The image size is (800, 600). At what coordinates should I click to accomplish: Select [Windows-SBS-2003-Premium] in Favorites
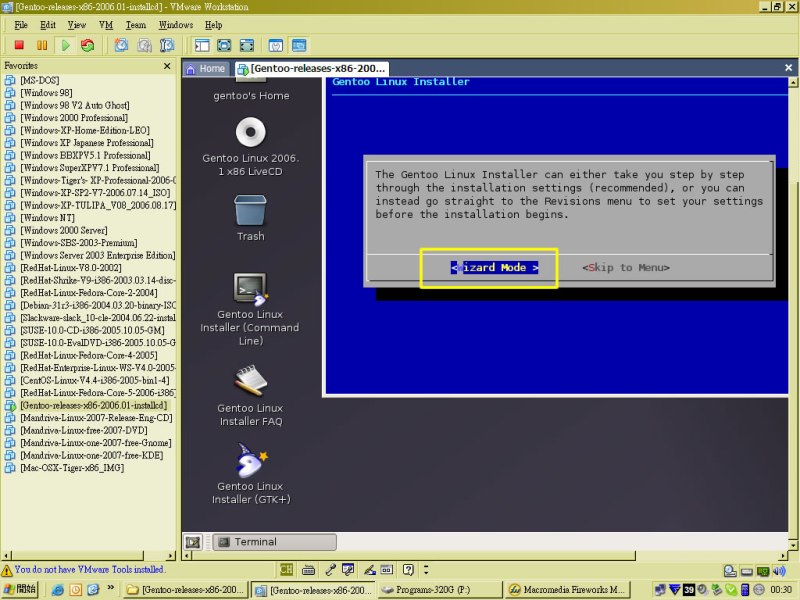[x=79, y=243]
